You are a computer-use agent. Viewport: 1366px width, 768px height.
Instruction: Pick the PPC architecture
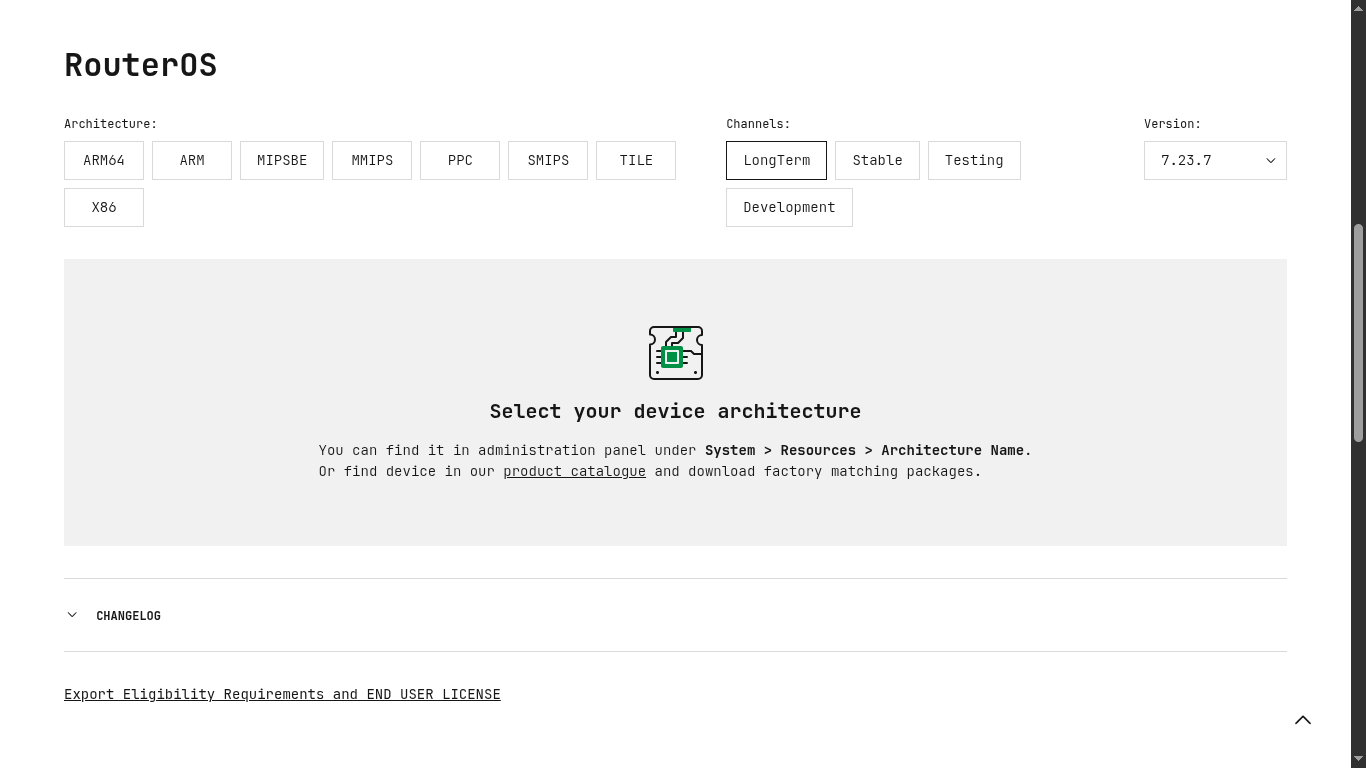(x=460, y=160)
